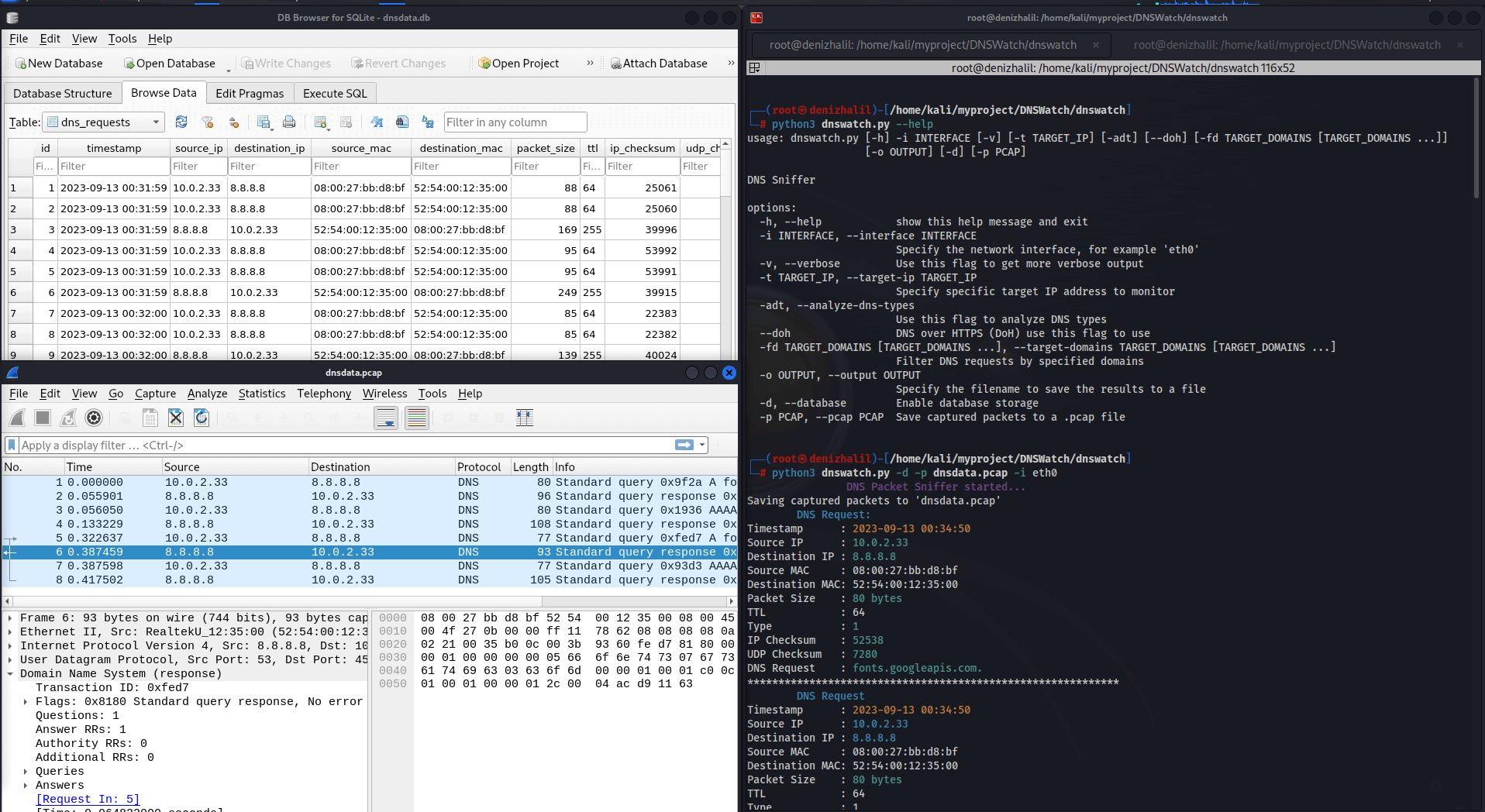Click the find and replace icon in DB Browser

pos(428,122)
